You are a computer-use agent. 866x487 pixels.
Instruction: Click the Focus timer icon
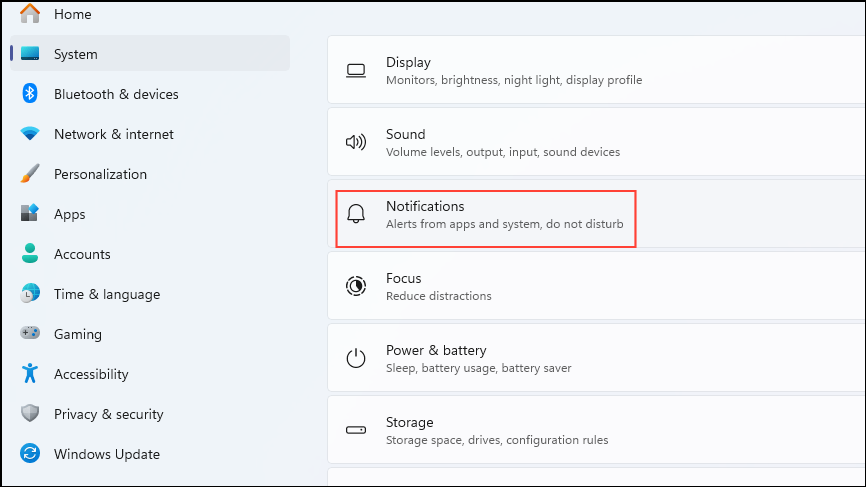(x=356, y=286)
